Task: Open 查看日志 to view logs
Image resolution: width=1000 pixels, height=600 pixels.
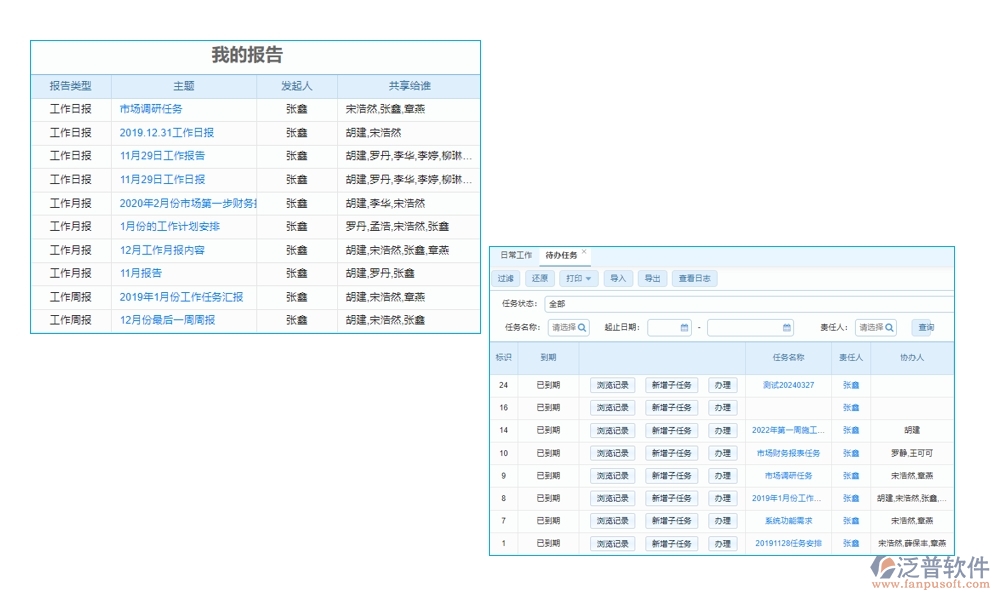Action: click(x=696, y=278)
